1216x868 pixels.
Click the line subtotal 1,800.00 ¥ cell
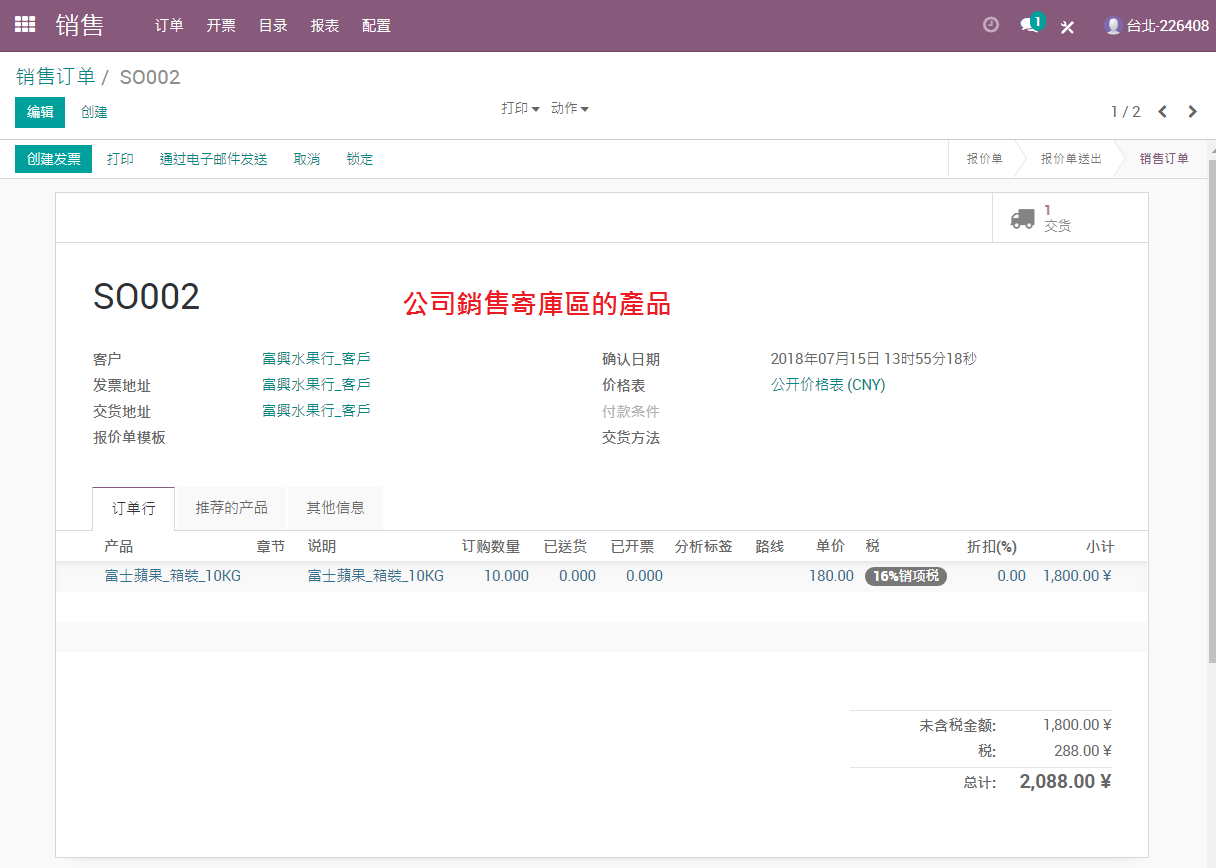click(x=1077, y=576)
